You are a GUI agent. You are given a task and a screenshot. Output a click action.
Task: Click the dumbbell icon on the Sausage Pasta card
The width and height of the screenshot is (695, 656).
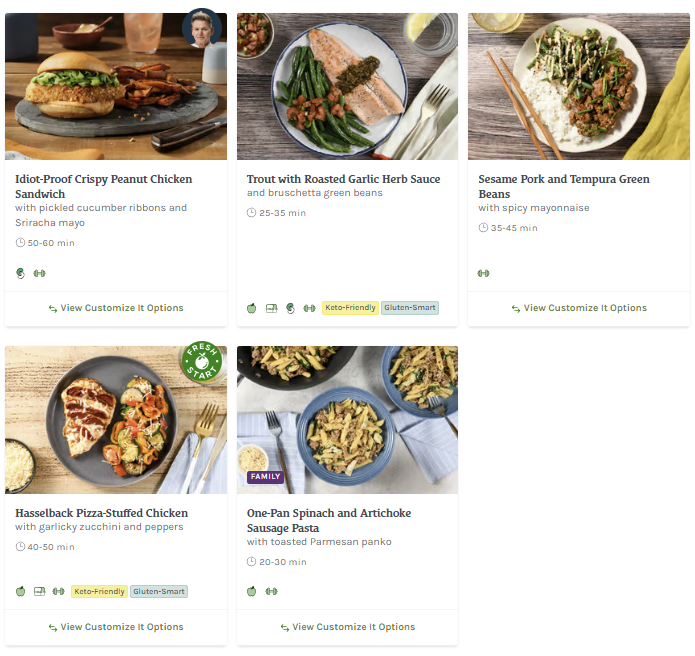(271, 591)
